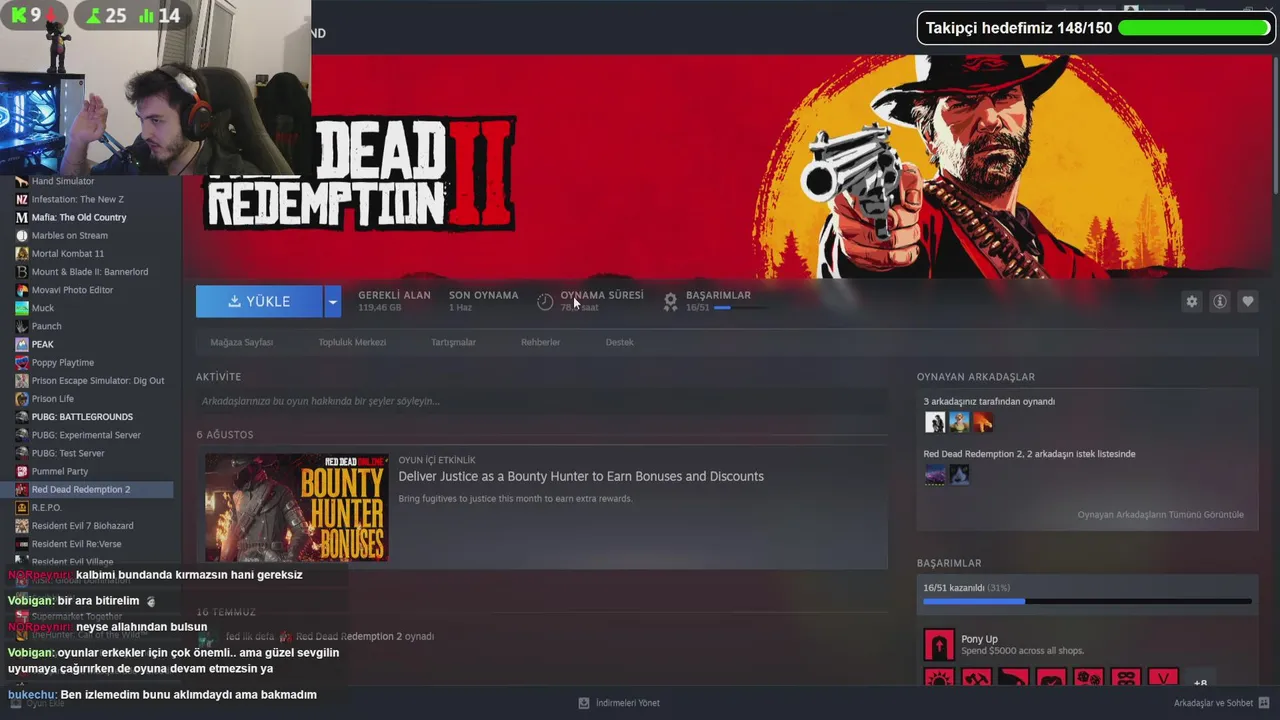Open the Destek tab
This screenshot has width=1280, height=720.
(x=619, y=342)
